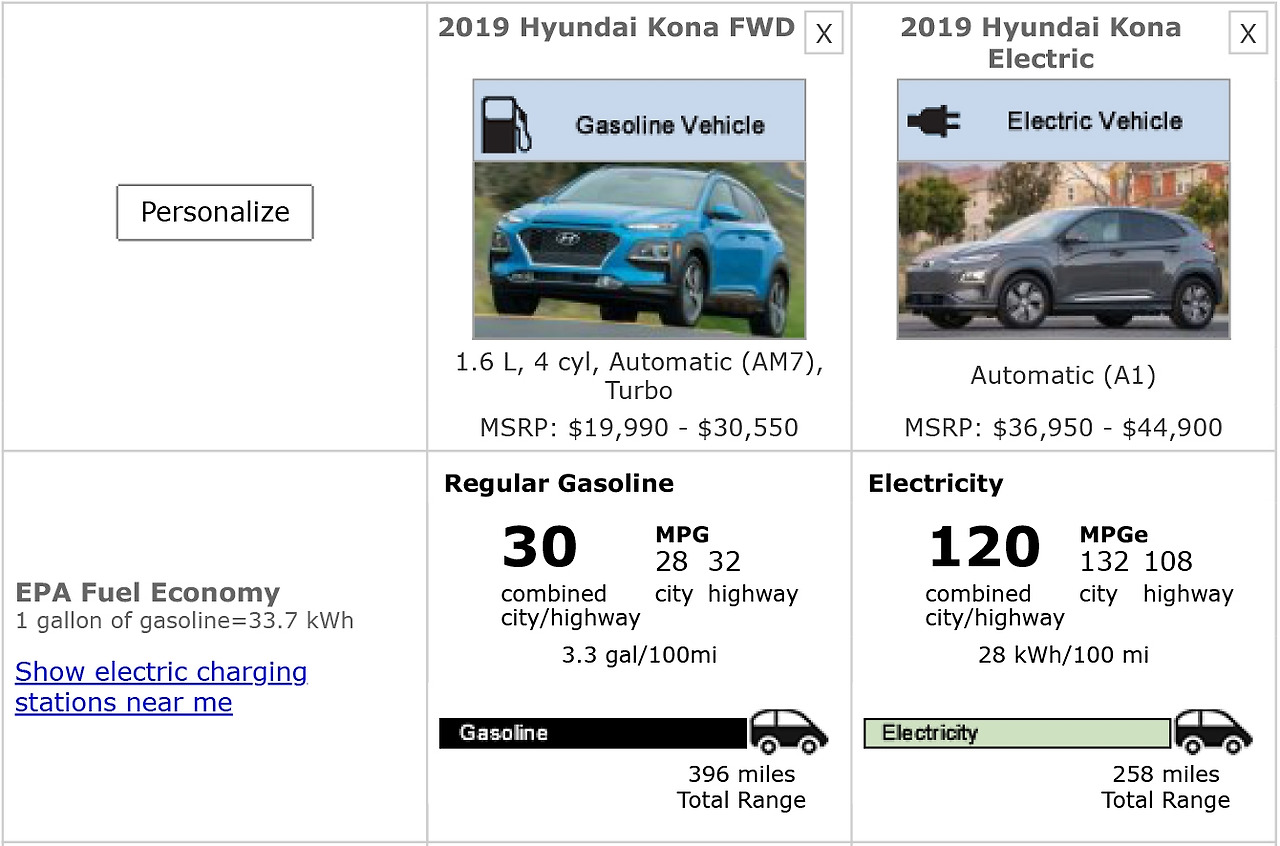
Task: Click the 2019 Hyundai Kona Electric title
Action: pos(1040,43)
